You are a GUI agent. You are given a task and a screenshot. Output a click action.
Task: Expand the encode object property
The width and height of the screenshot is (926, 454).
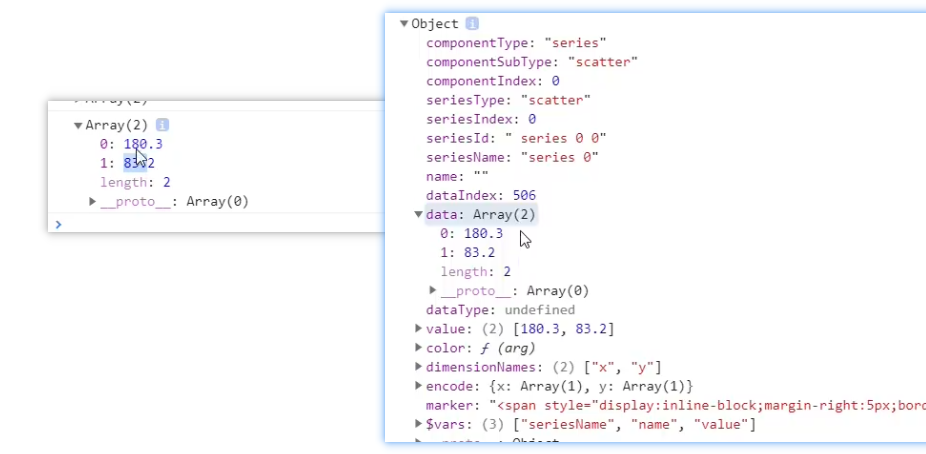click(x=419, y=386)
